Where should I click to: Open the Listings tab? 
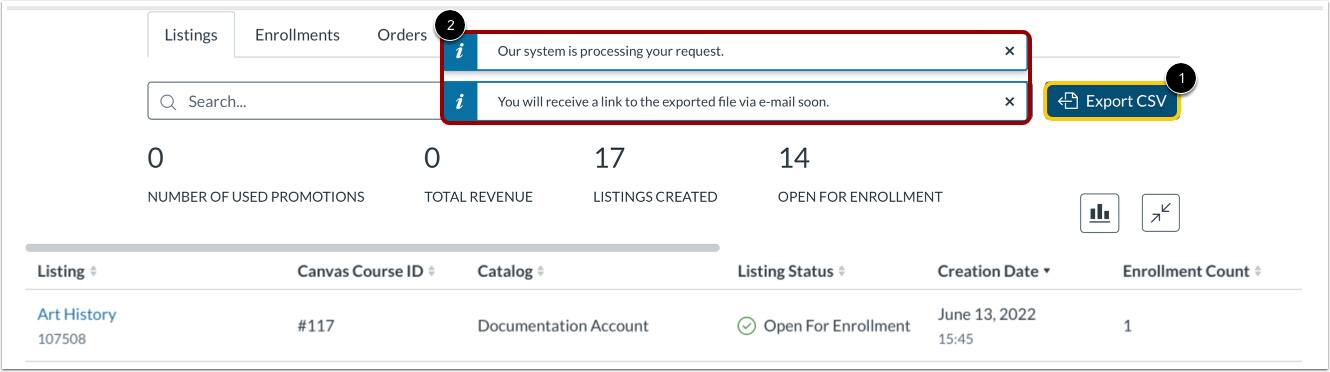pyautogui.click(x=191, y=35)
